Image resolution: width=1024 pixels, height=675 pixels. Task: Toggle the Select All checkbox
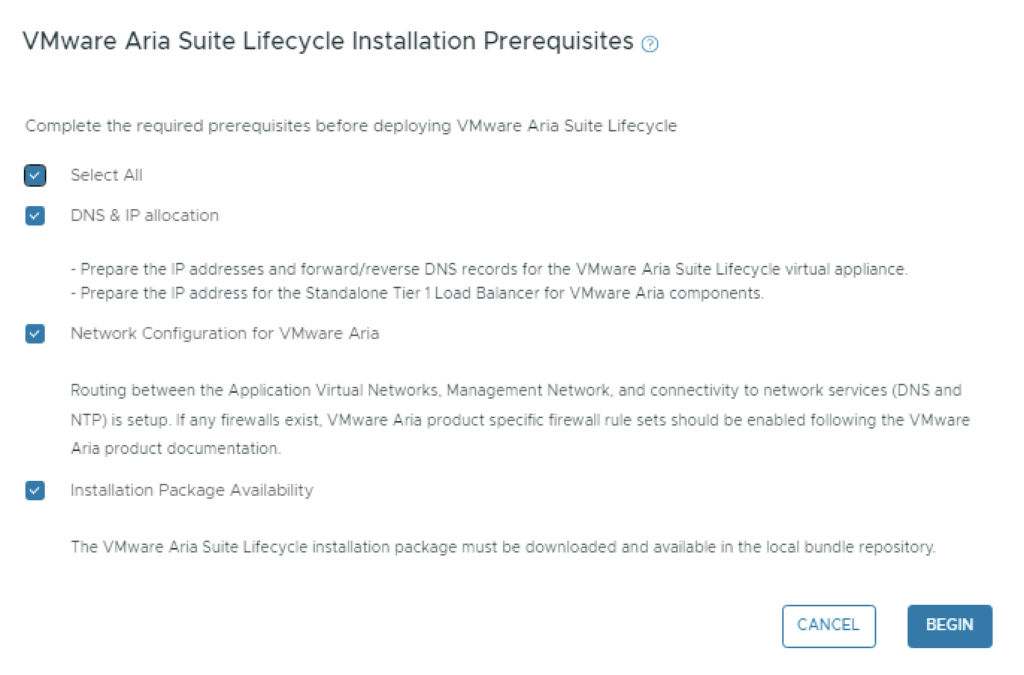pyautogui.click(x=36, y=176)
